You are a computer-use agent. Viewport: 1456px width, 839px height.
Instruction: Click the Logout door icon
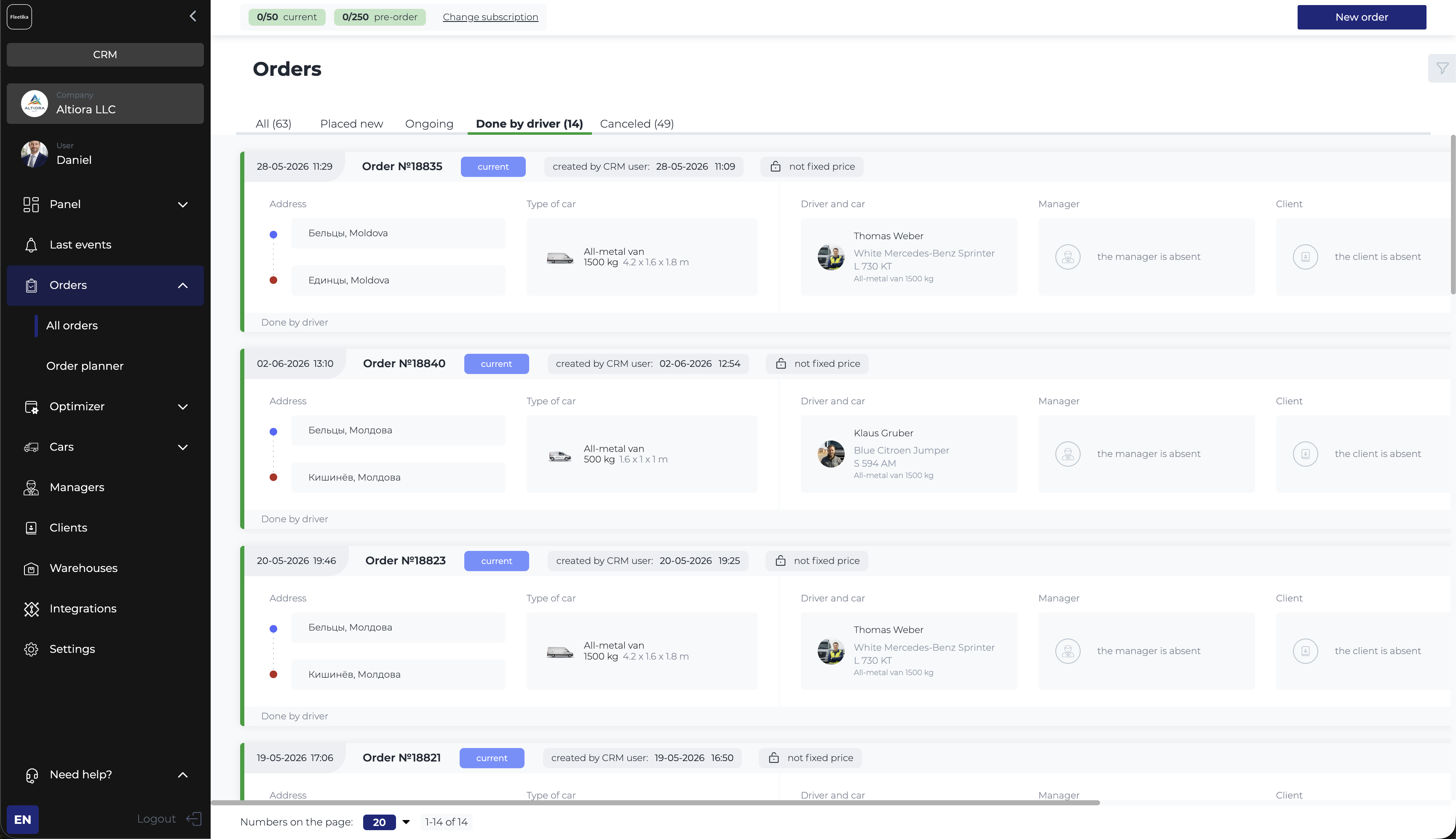click(x=194, y=819)
